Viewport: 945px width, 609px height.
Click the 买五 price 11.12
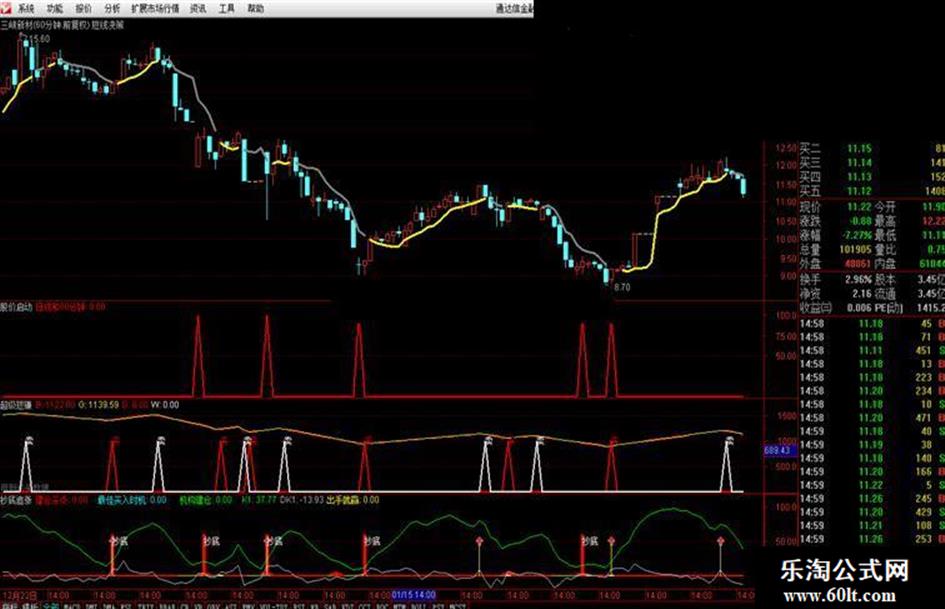859,191
